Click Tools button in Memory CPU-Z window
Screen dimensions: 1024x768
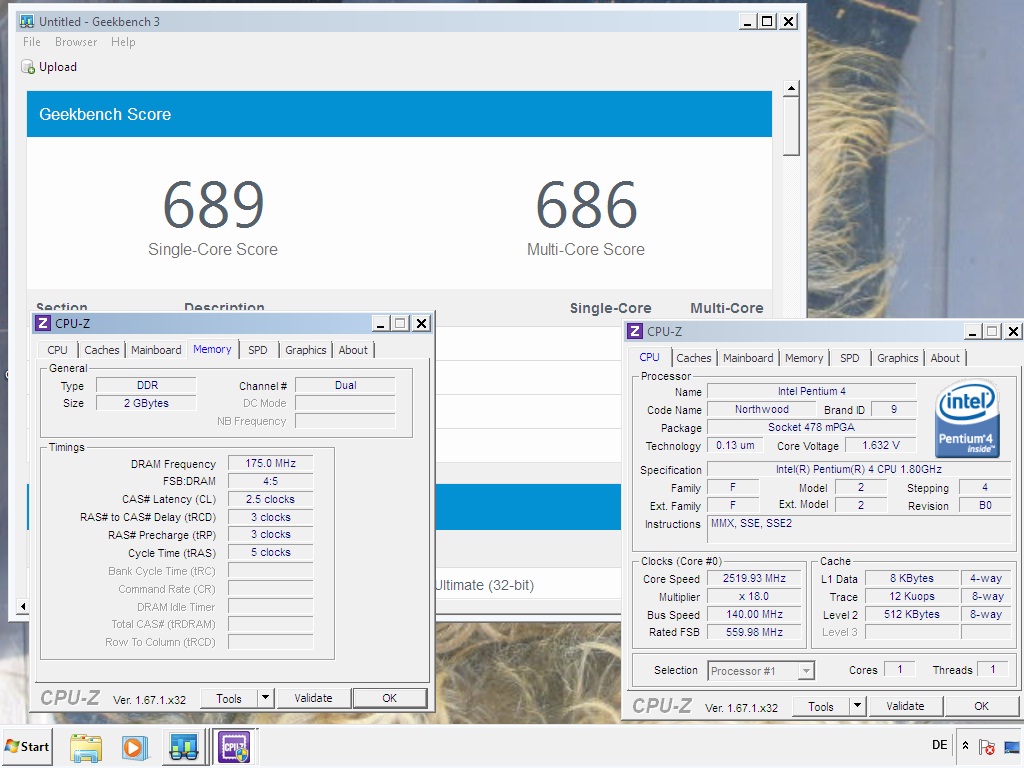[229, 699]
